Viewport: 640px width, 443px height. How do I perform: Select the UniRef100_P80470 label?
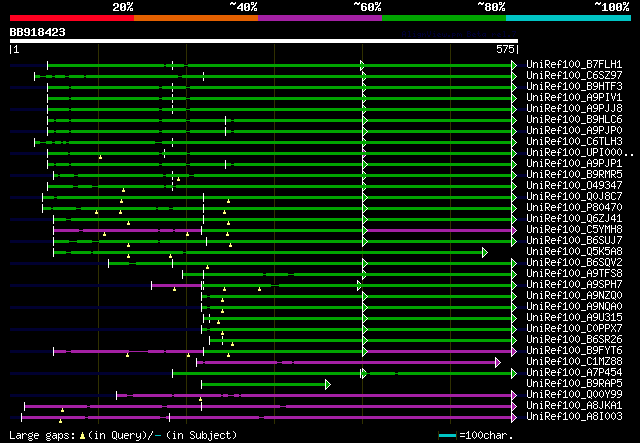pos(574,208)
